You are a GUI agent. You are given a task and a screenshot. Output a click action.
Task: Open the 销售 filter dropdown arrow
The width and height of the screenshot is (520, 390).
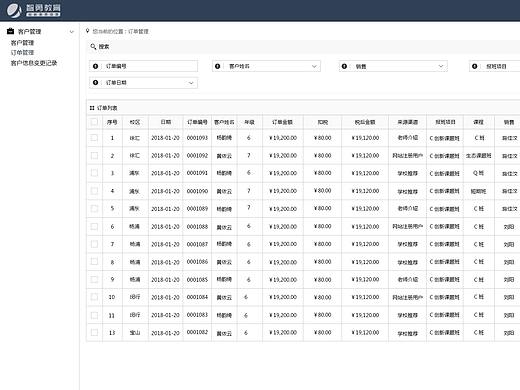[441, 66]
